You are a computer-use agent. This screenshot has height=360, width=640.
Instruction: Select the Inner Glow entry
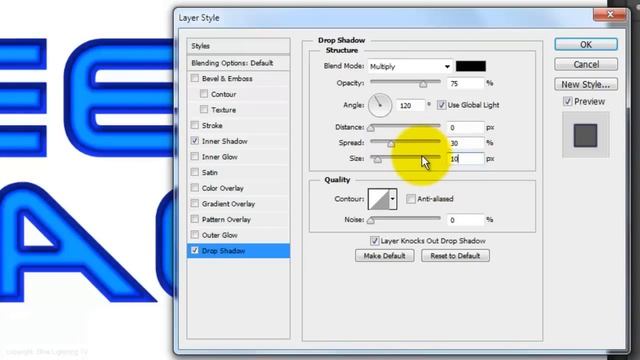[220, 156]
